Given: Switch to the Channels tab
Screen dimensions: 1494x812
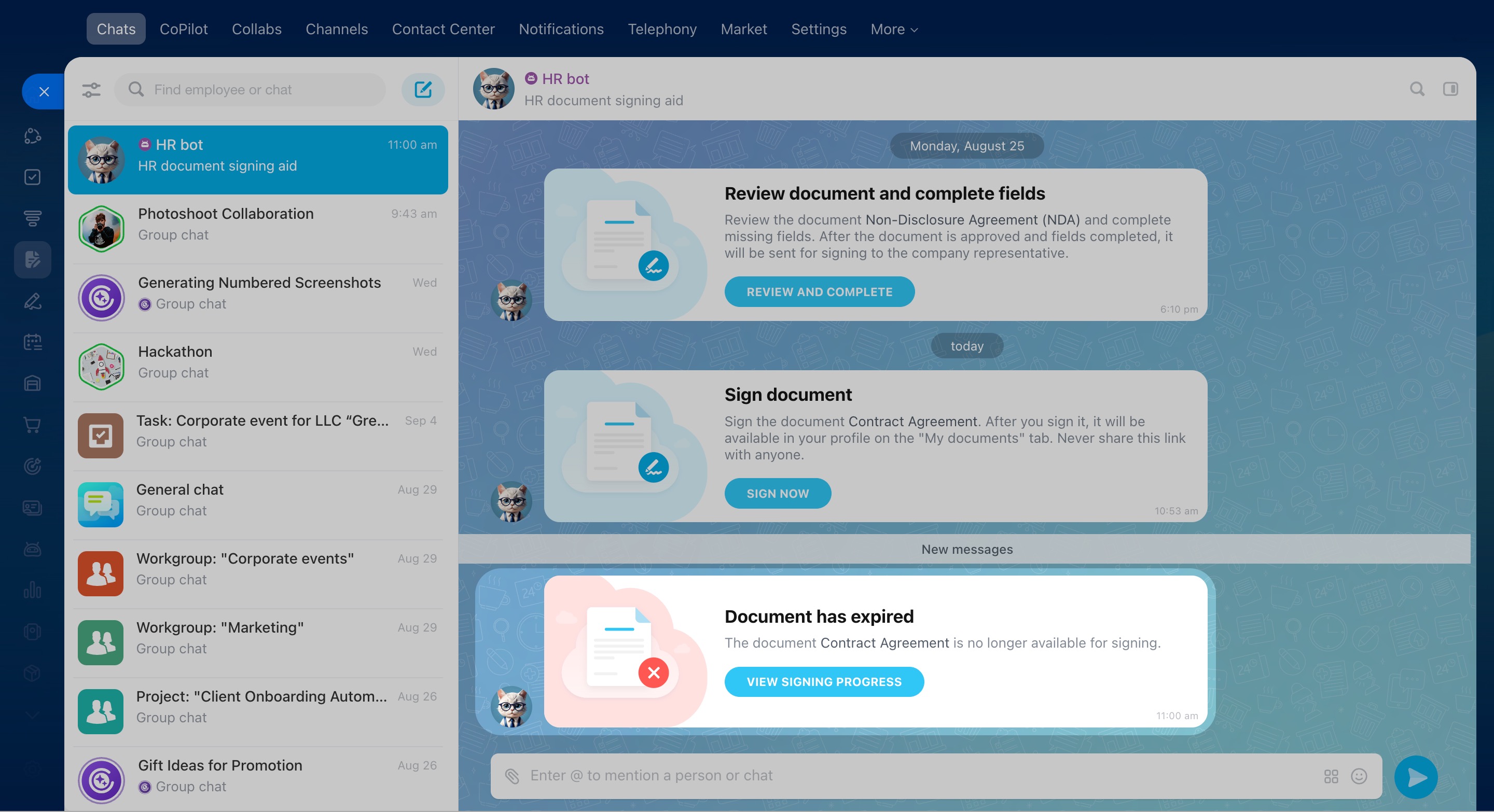Looking at the screenshot, I should [x=336, y=29].
